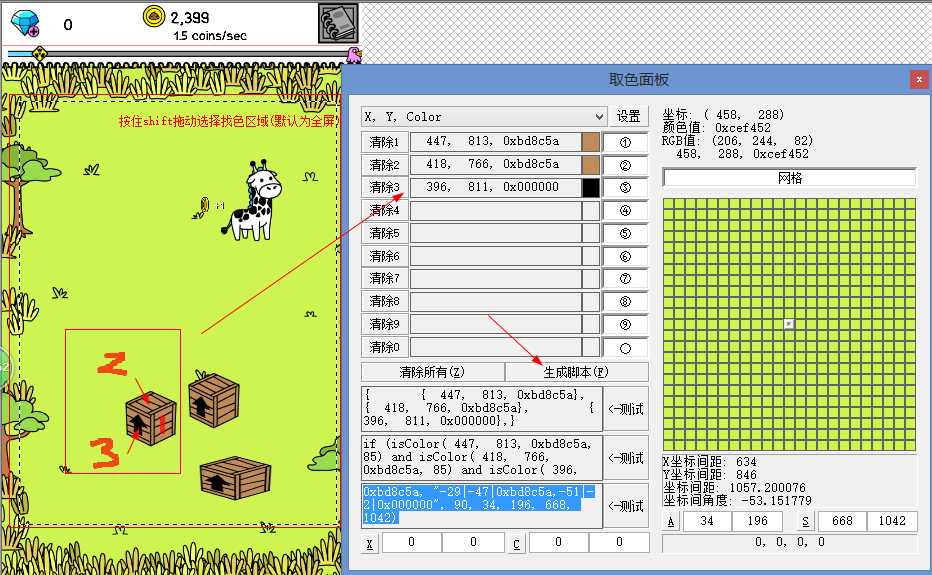Test the isColor script output
The image size is (932, 575).
[x=626, y=458]
